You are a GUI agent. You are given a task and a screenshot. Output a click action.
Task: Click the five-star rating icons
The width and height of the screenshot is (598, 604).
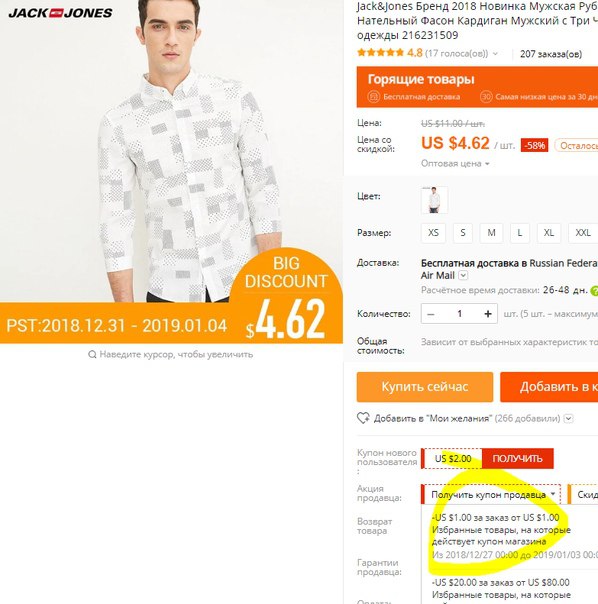point(380,53)
